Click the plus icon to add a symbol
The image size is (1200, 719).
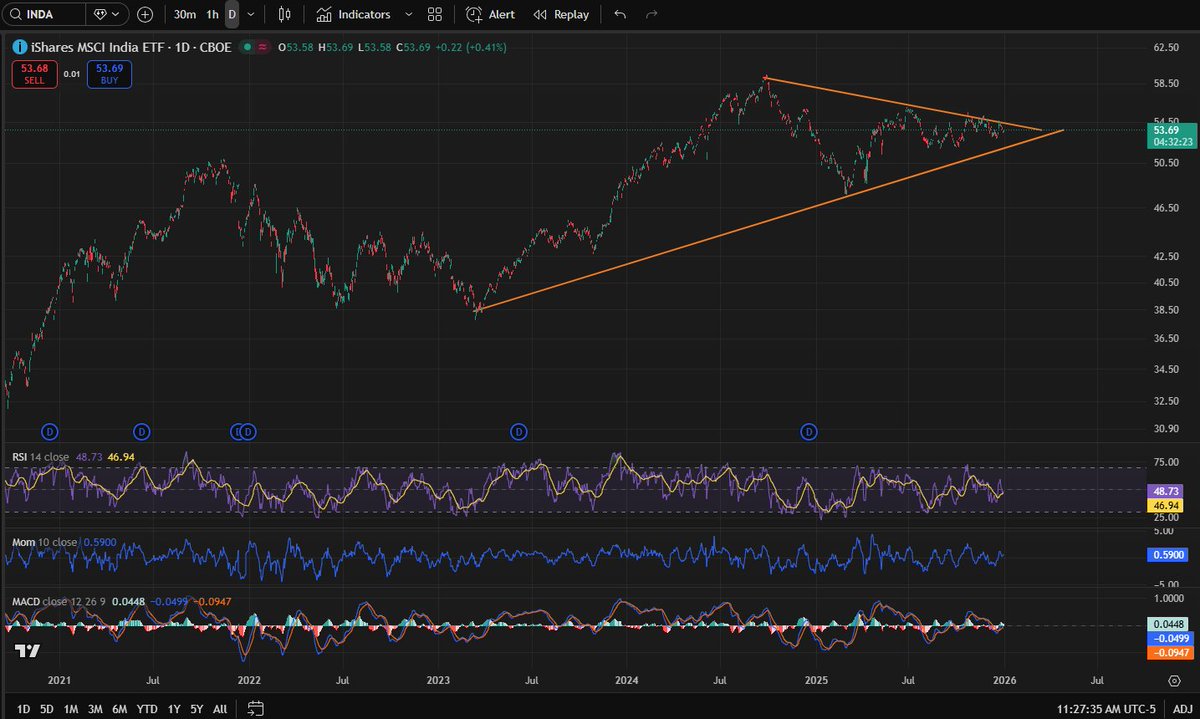tap(146, 14)
